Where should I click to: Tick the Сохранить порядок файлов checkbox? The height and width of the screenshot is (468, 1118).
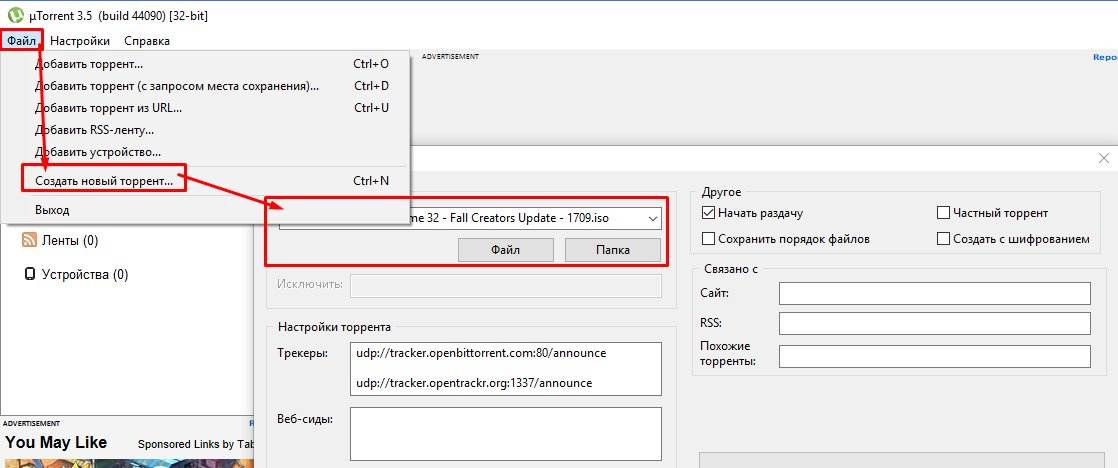point(709,239)
